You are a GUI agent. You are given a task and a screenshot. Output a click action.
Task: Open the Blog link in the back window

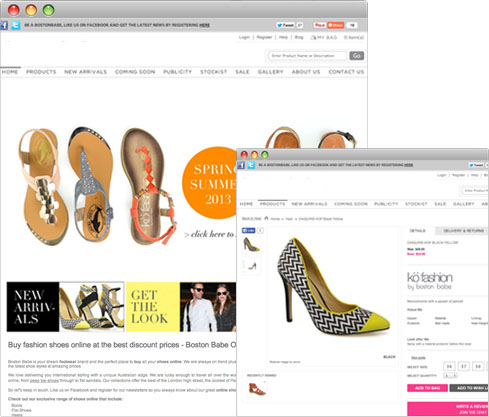coord(299,37)
